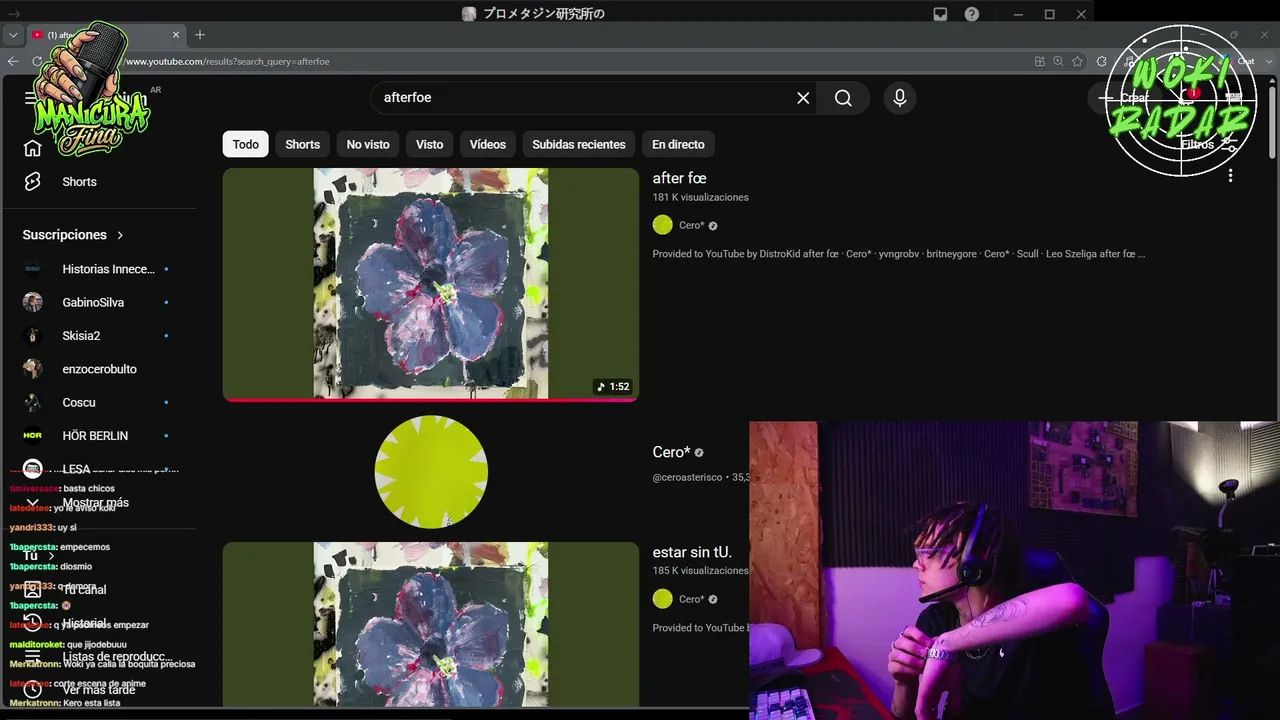Click the search magnifier button
Screen dimensions: 1280x720
[x=843, y=98]
